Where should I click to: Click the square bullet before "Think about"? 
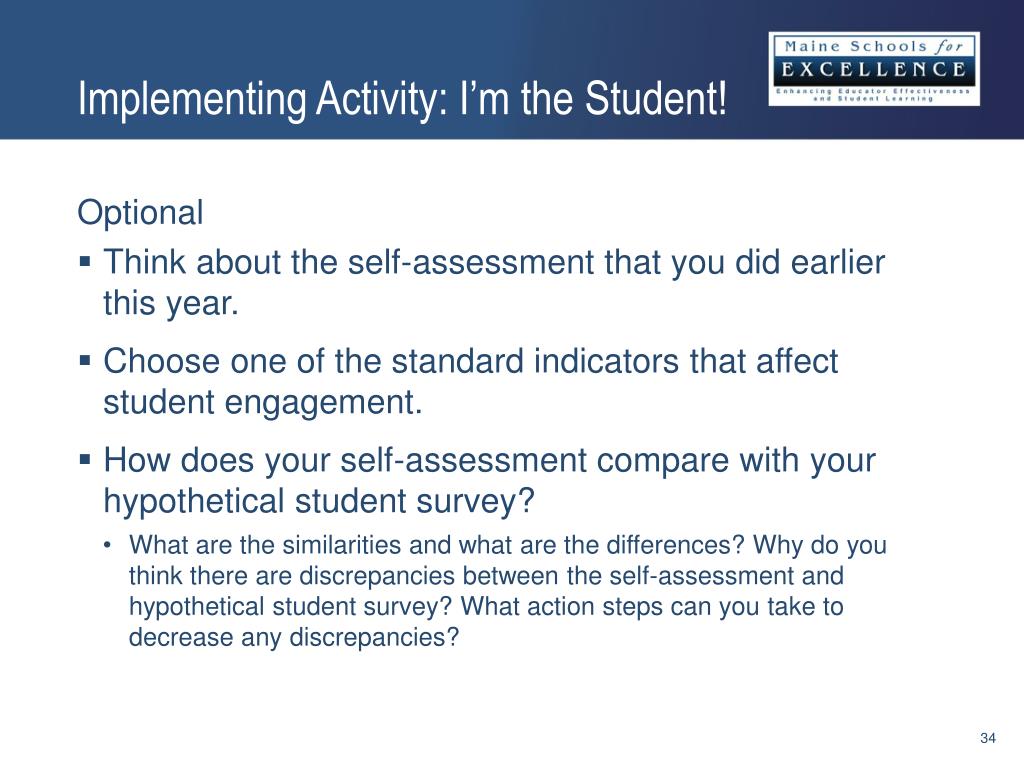[85, 264]
